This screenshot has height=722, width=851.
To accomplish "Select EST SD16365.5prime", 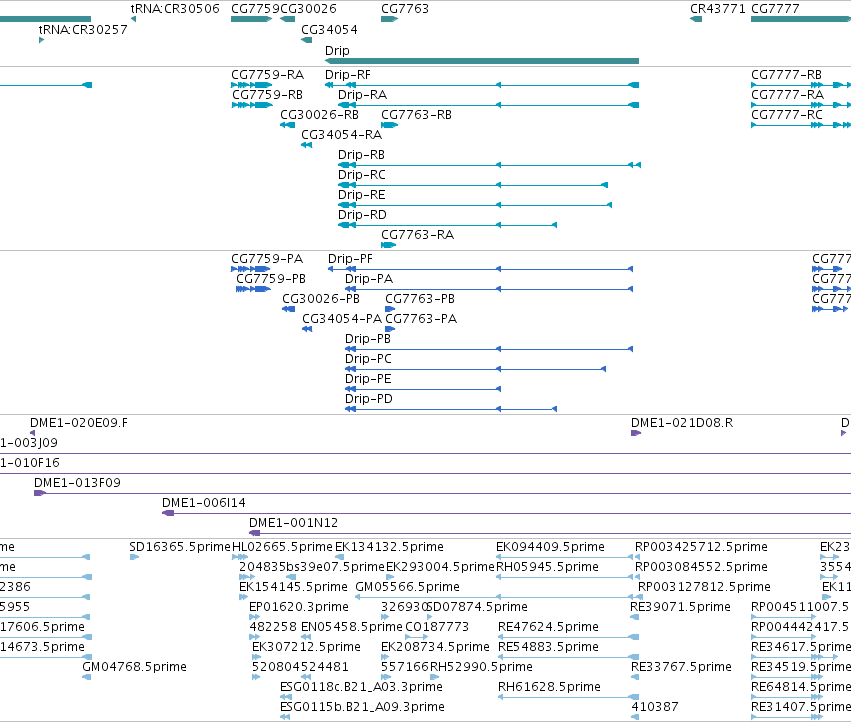I will (180, 547).
